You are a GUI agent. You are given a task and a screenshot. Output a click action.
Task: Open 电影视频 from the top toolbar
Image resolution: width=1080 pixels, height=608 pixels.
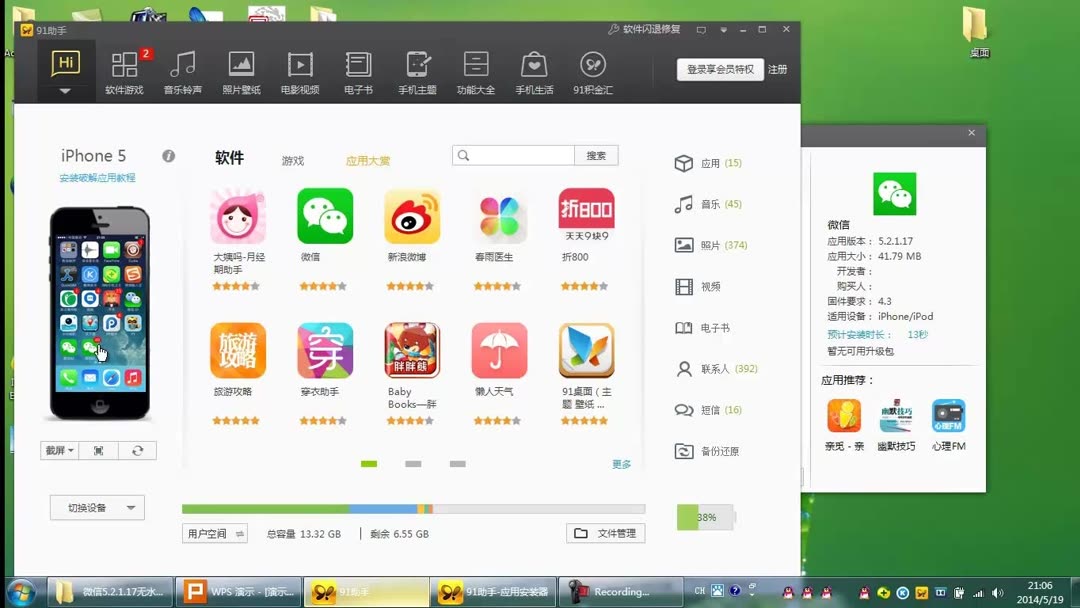pyautogui.click(x=299, y=70)
